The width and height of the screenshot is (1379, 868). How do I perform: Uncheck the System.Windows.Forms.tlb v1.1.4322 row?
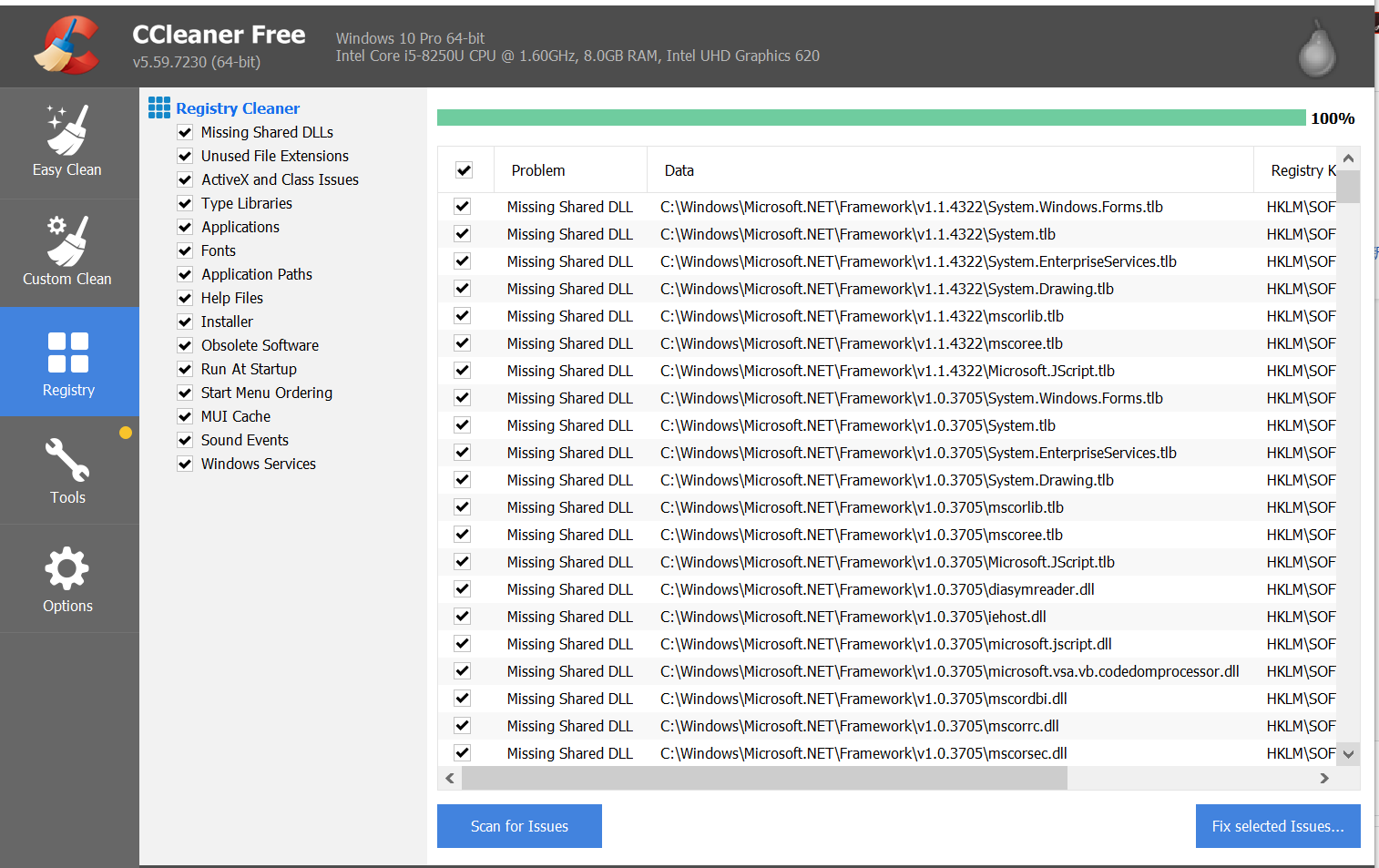(463, 207)
